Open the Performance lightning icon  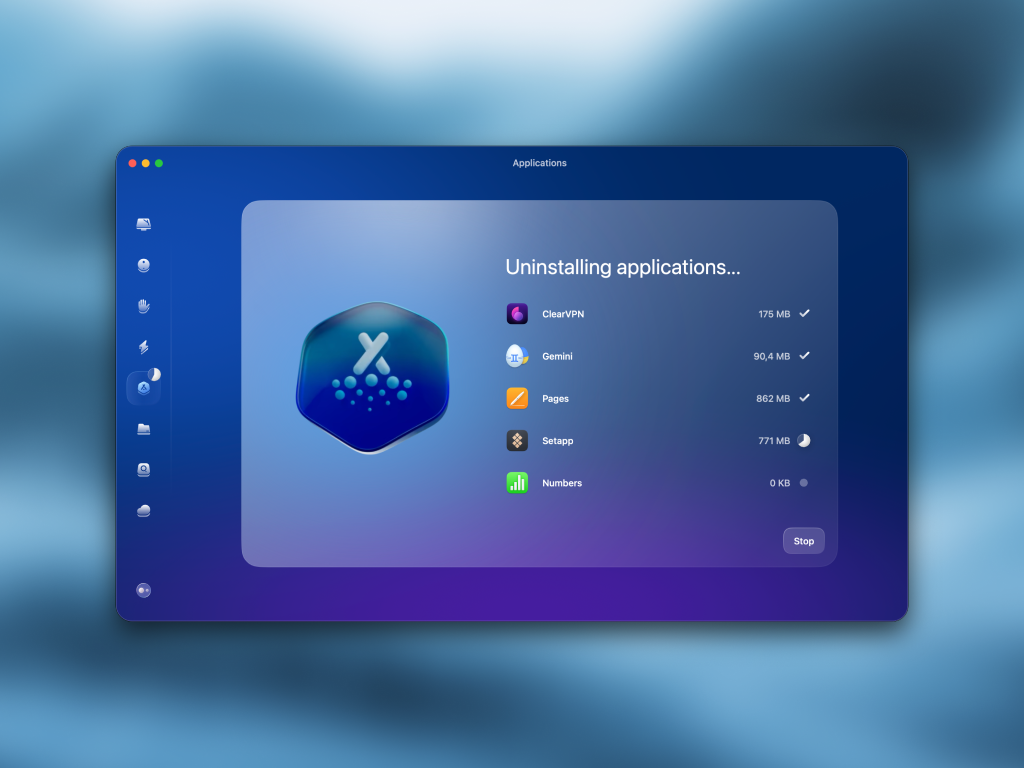[x=143, y=347]
